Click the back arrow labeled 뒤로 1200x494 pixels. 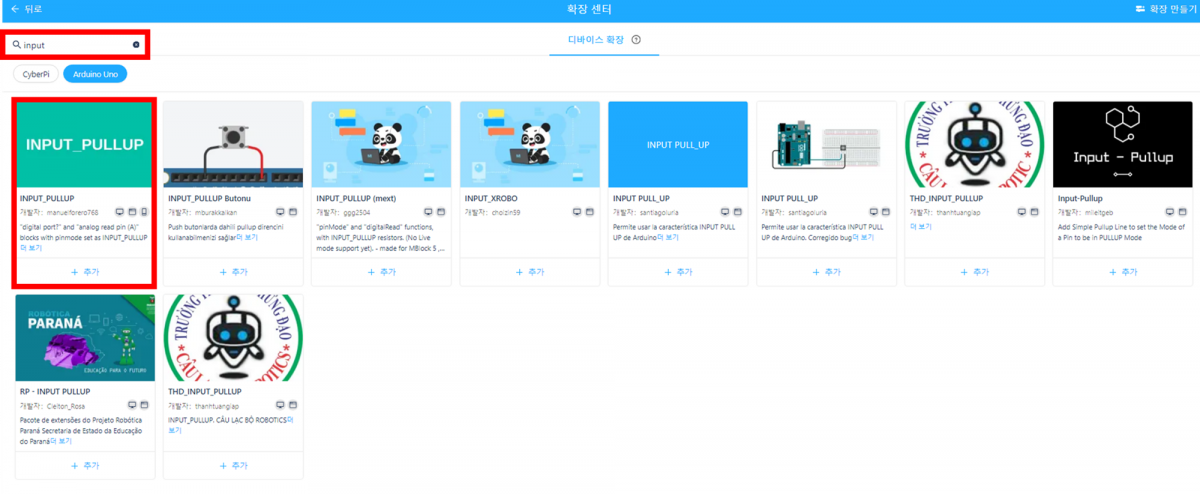pyautogui.click(x=15, y=9)
